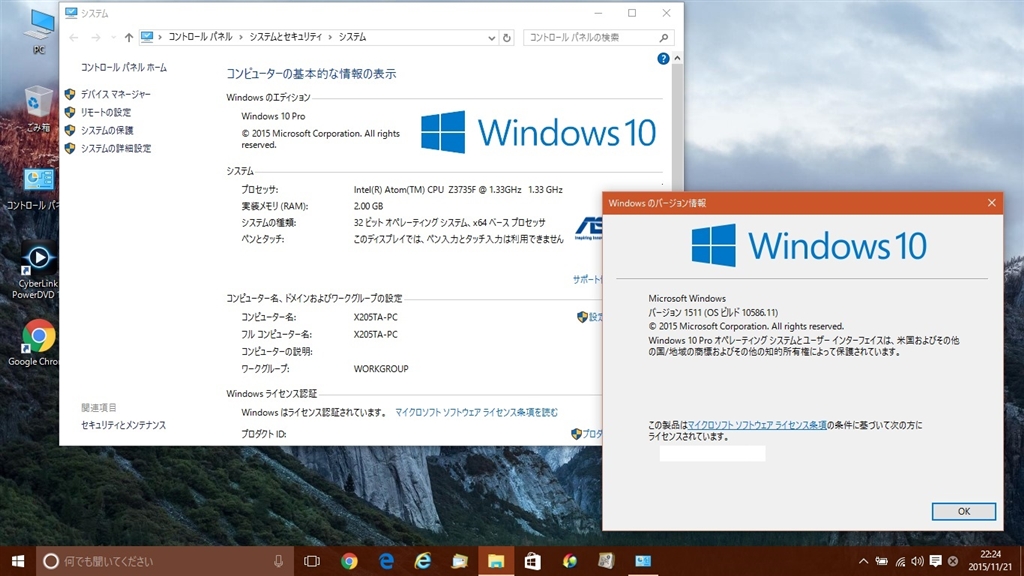Open Advanced system settings link
The image size is (1024, 576).
point(116,148)
